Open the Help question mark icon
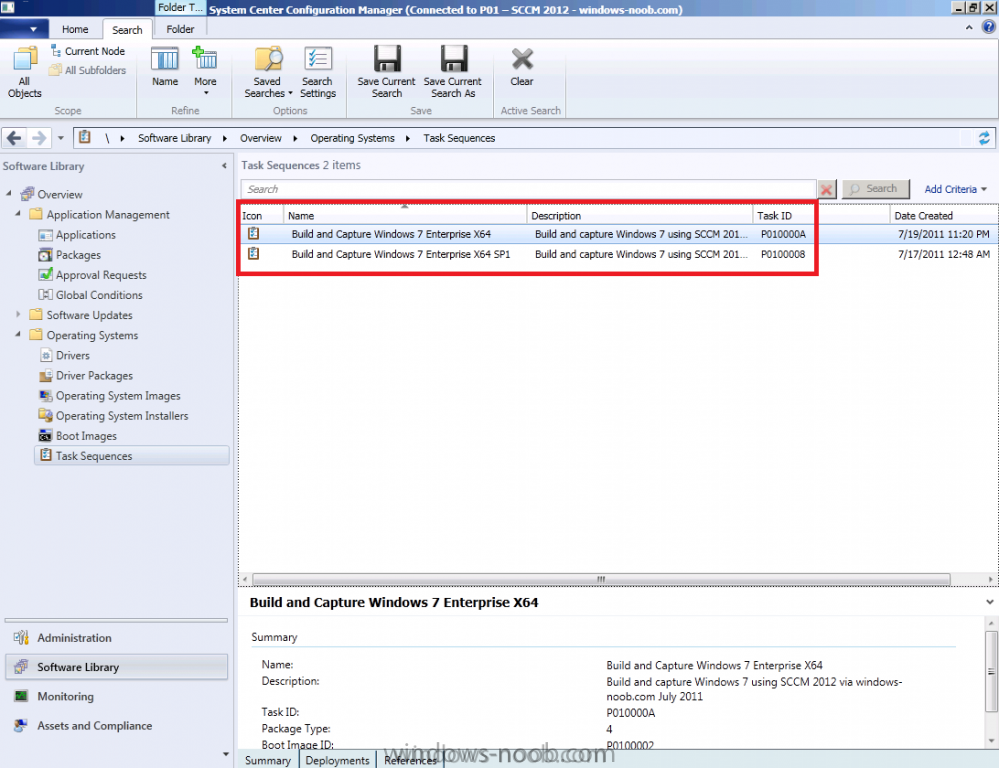This screenshot has width=999, height=768. pyautogui.click(x=988, y=27)
